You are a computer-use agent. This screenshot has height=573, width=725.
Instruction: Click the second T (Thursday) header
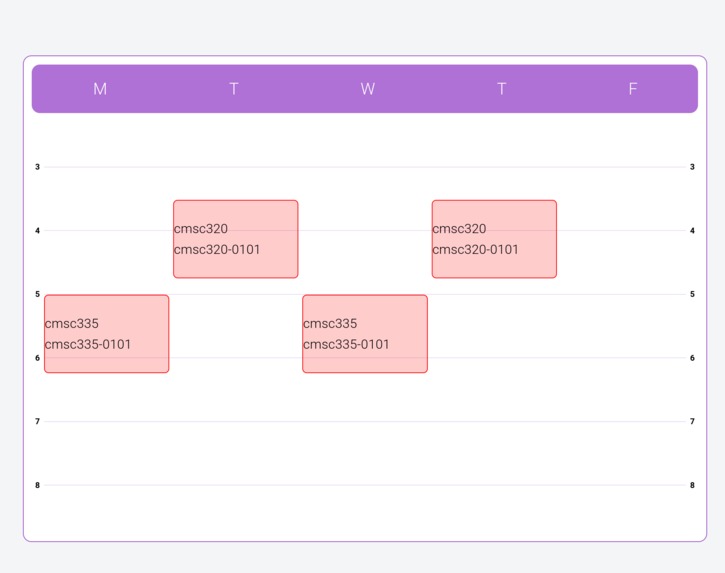[502, 89]
